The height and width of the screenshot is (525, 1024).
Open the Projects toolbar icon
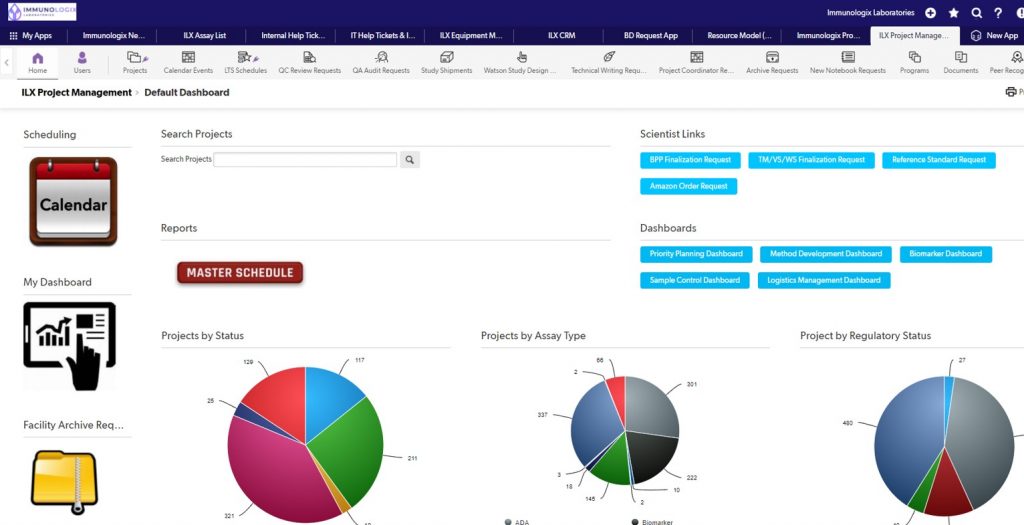click(135, 63)
